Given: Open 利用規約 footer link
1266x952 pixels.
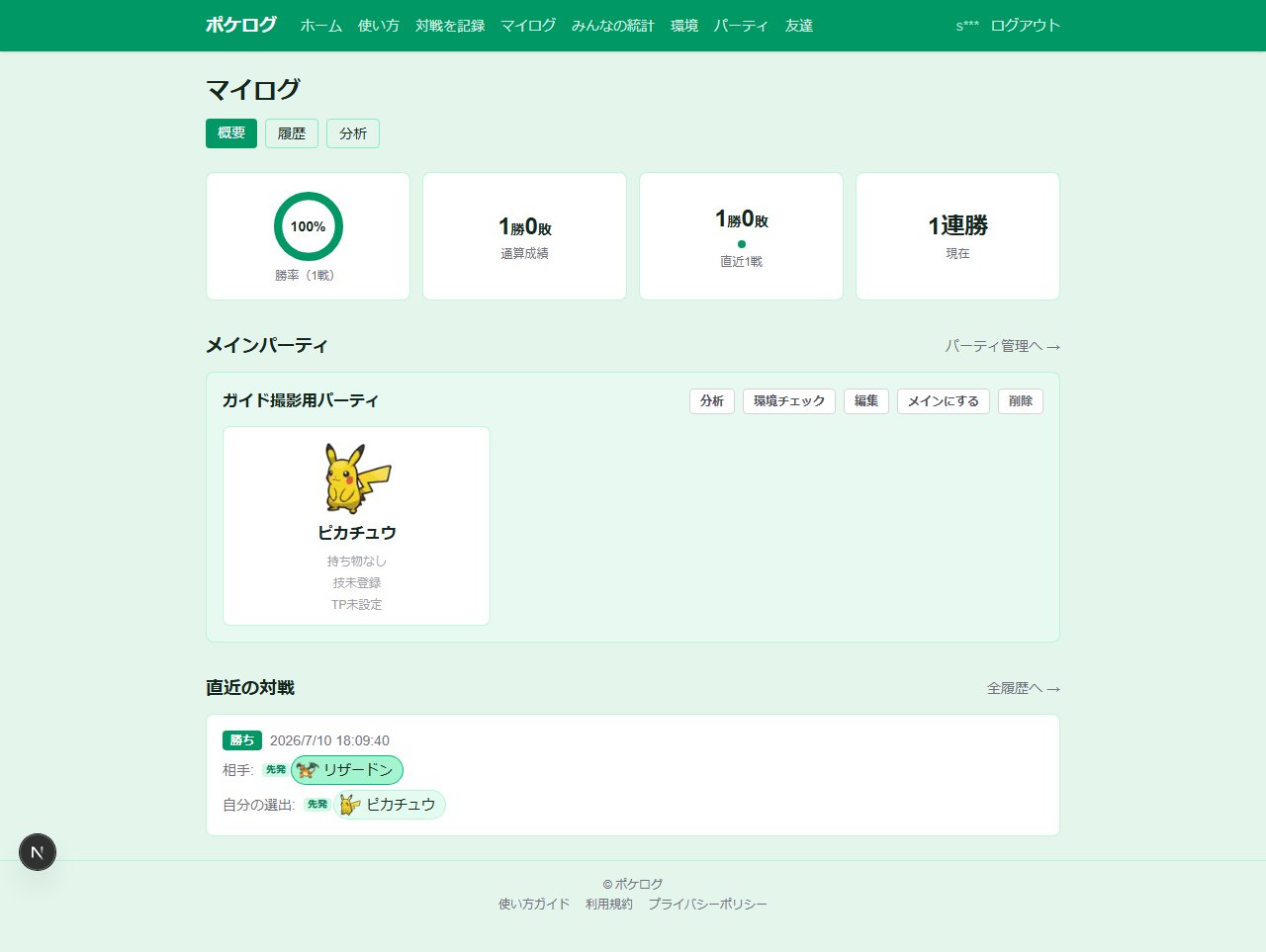Looking at the screenshot, I should [609, 905].
